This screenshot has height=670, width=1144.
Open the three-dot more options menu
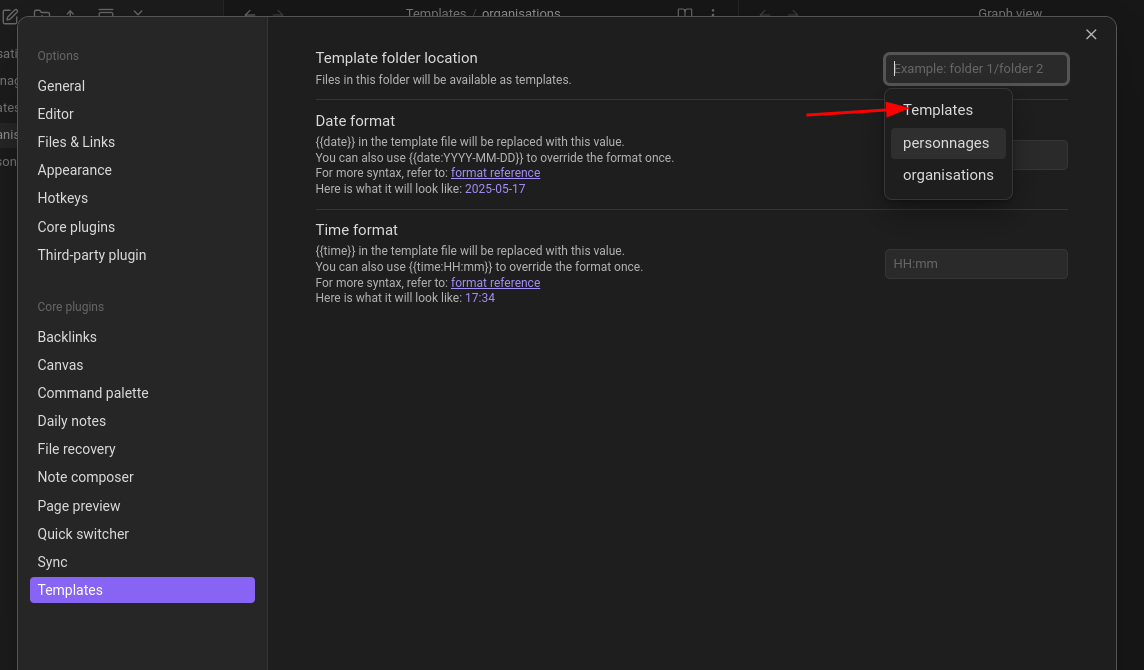pyautogui.click(x=713, y=14)
